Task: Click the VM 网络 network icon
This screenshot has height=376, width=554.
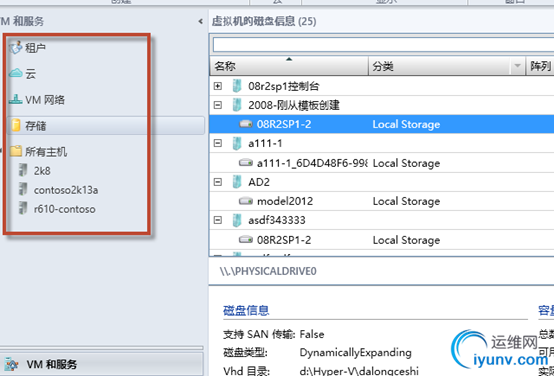Action: point(16,100)
